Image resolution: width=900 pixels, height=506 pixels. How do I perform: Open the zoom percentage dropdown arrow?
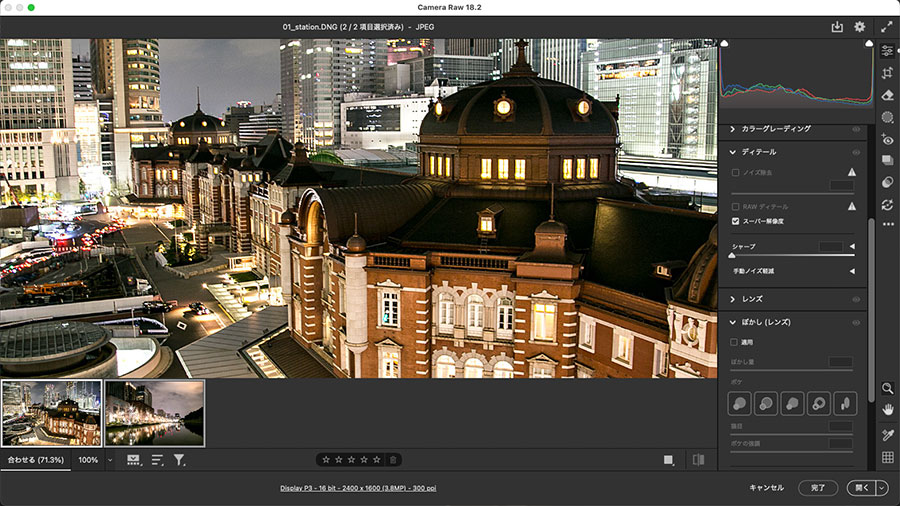[x=110, y=460]
